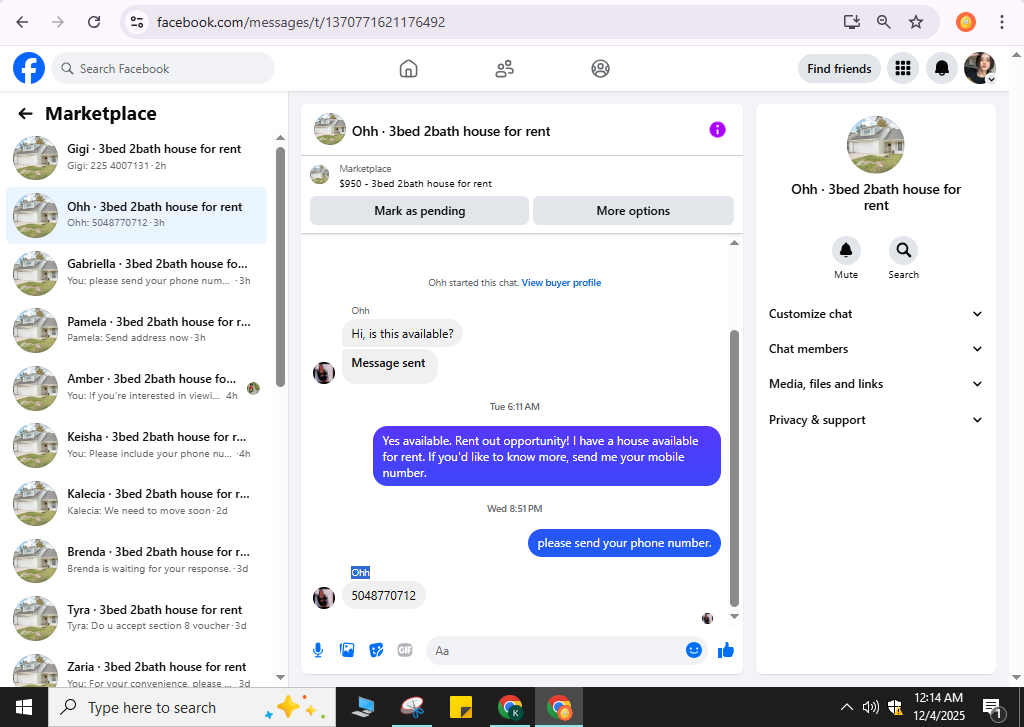Screen dimensions: 1024x727
Task: Click Windows taskbar search box
Action: click(x=192, y=707)
